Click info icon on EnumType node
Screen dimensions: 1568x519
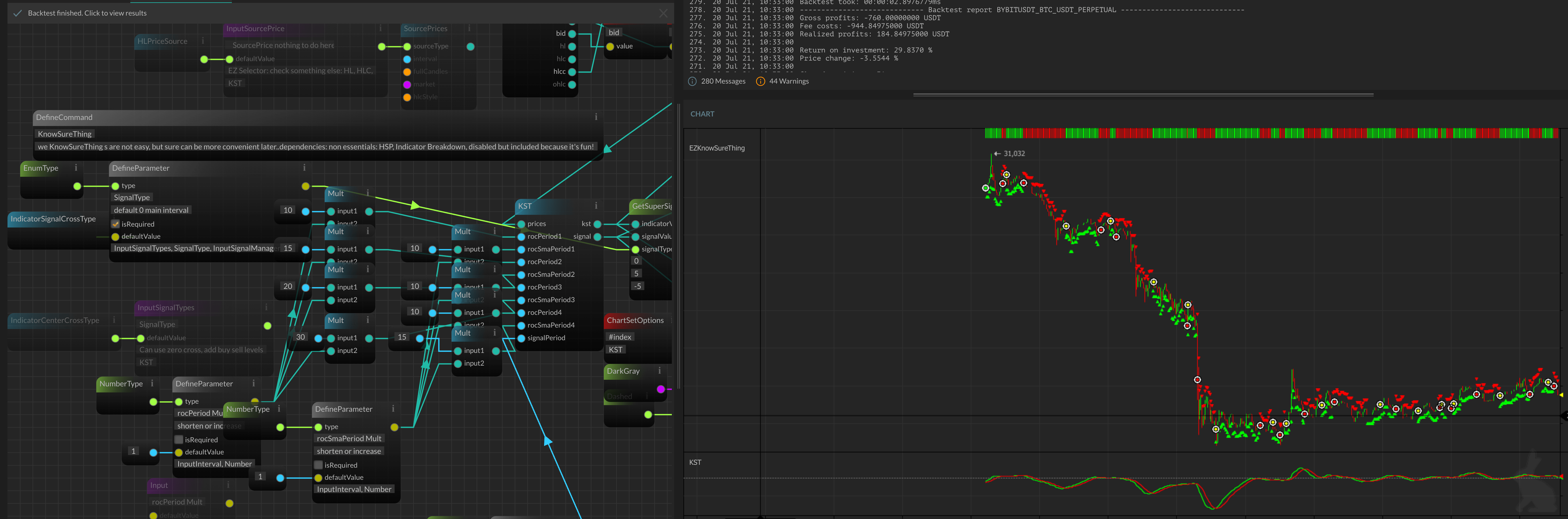click(x=76, y=168)
